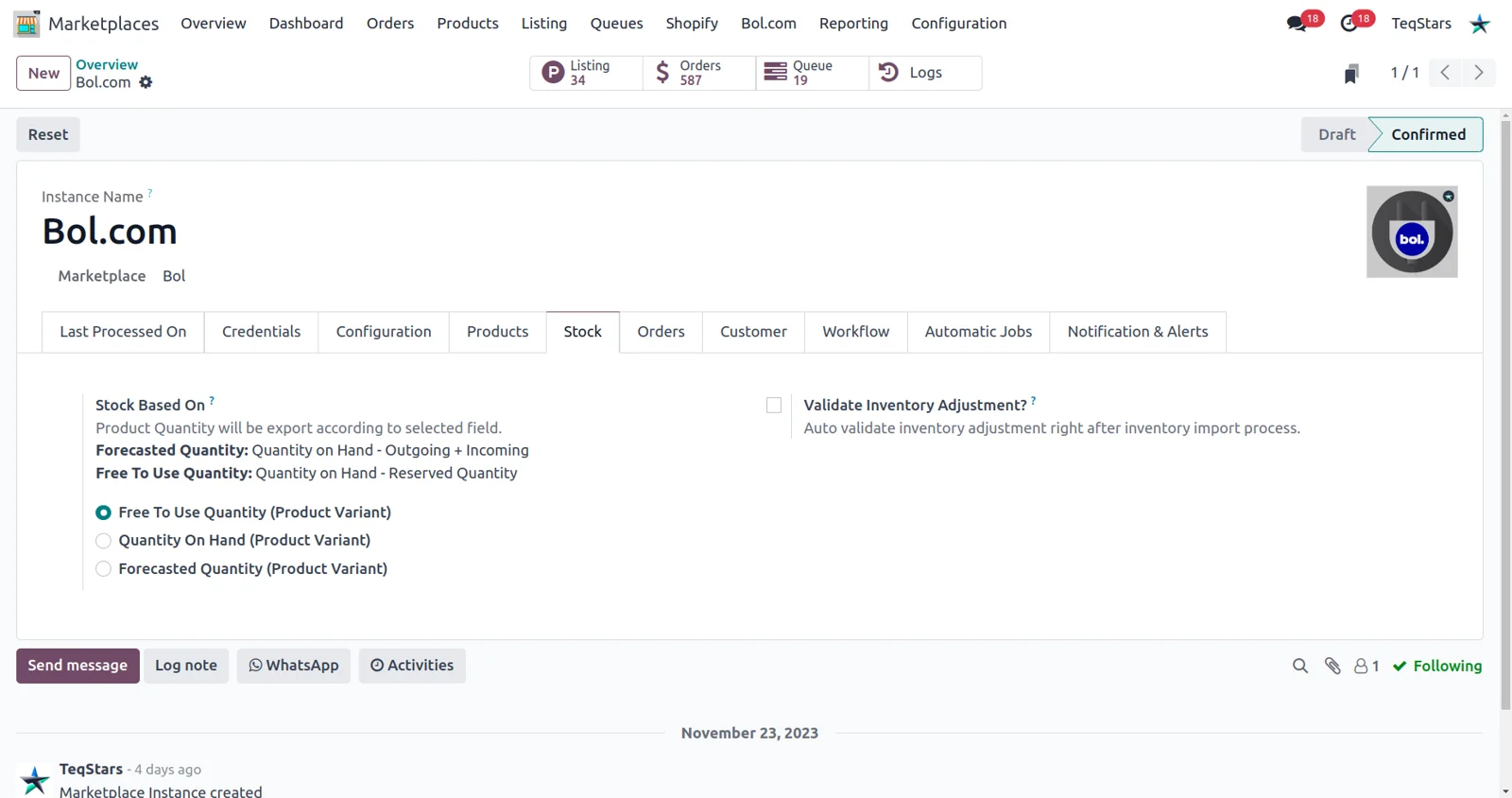Select the Stock tab
The image size is (1512, 798).
(x=583, y=332)
